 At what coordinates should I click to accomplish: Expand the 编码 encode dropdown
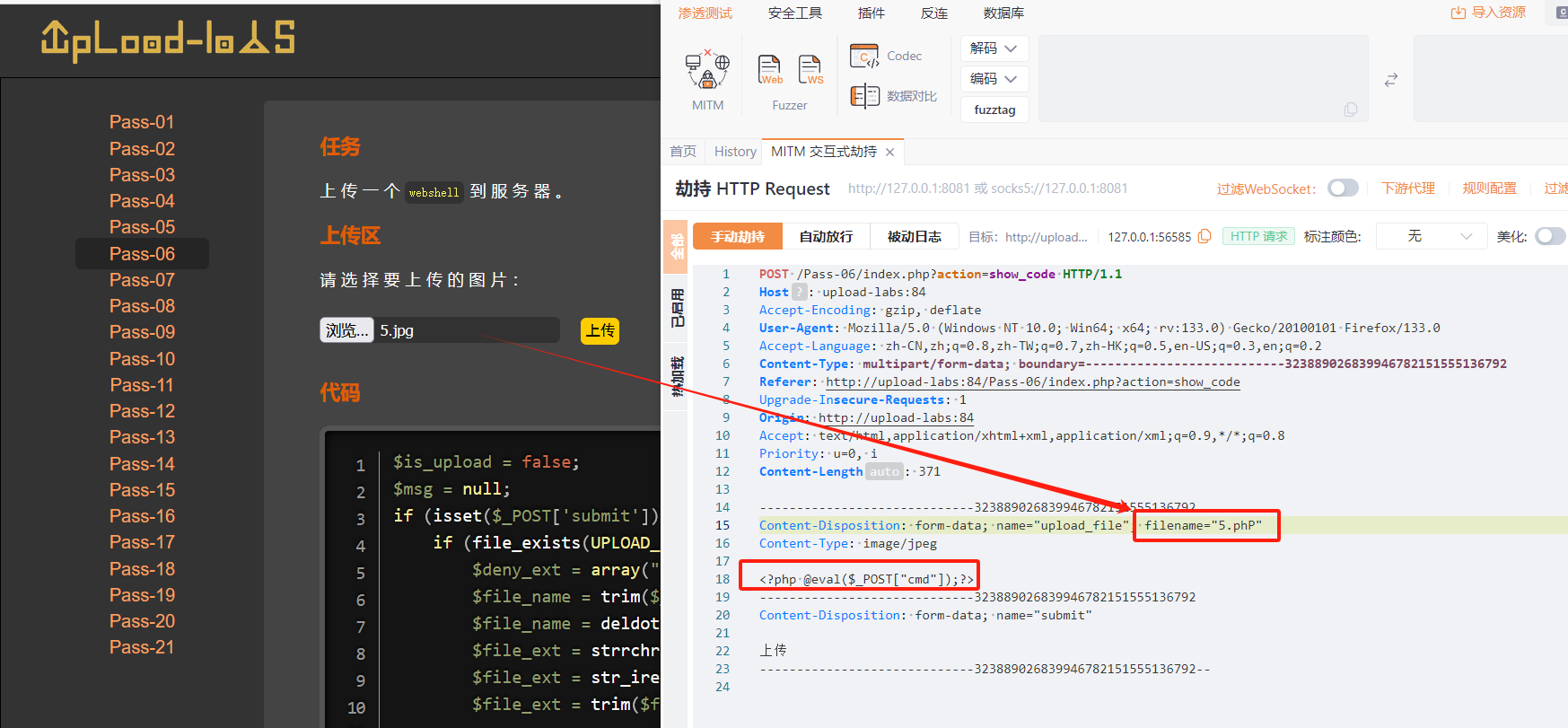[994, 79]
